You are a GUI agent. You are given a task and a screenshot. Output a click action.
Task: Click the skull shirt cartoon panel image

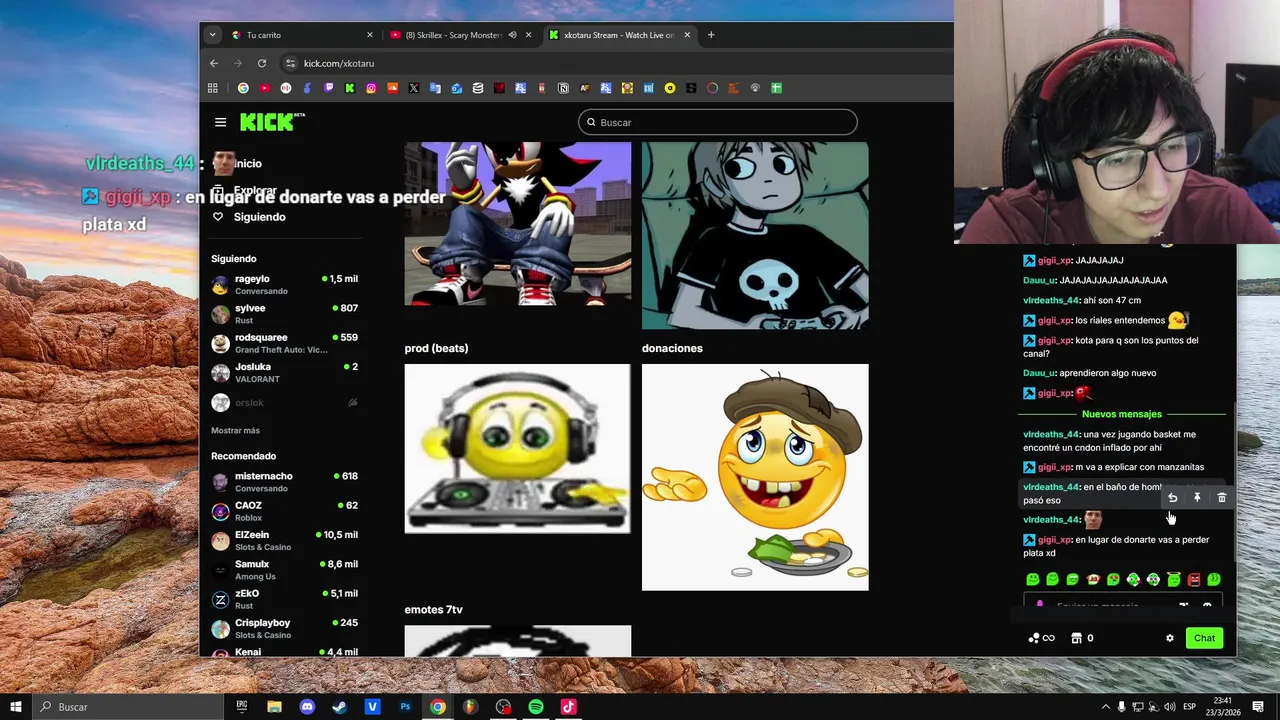[x=755, y=235]
